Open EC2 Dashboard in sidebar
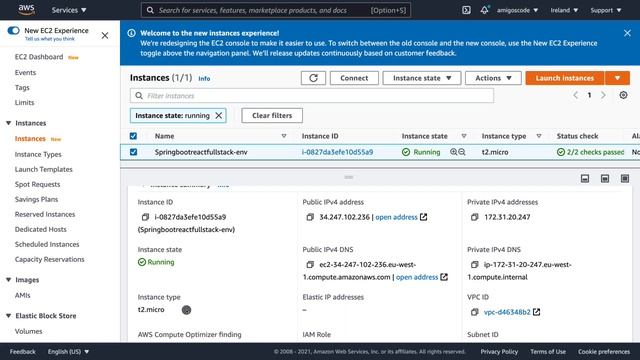640x360 pixels. pyautogui.click(x=39, y=57)
